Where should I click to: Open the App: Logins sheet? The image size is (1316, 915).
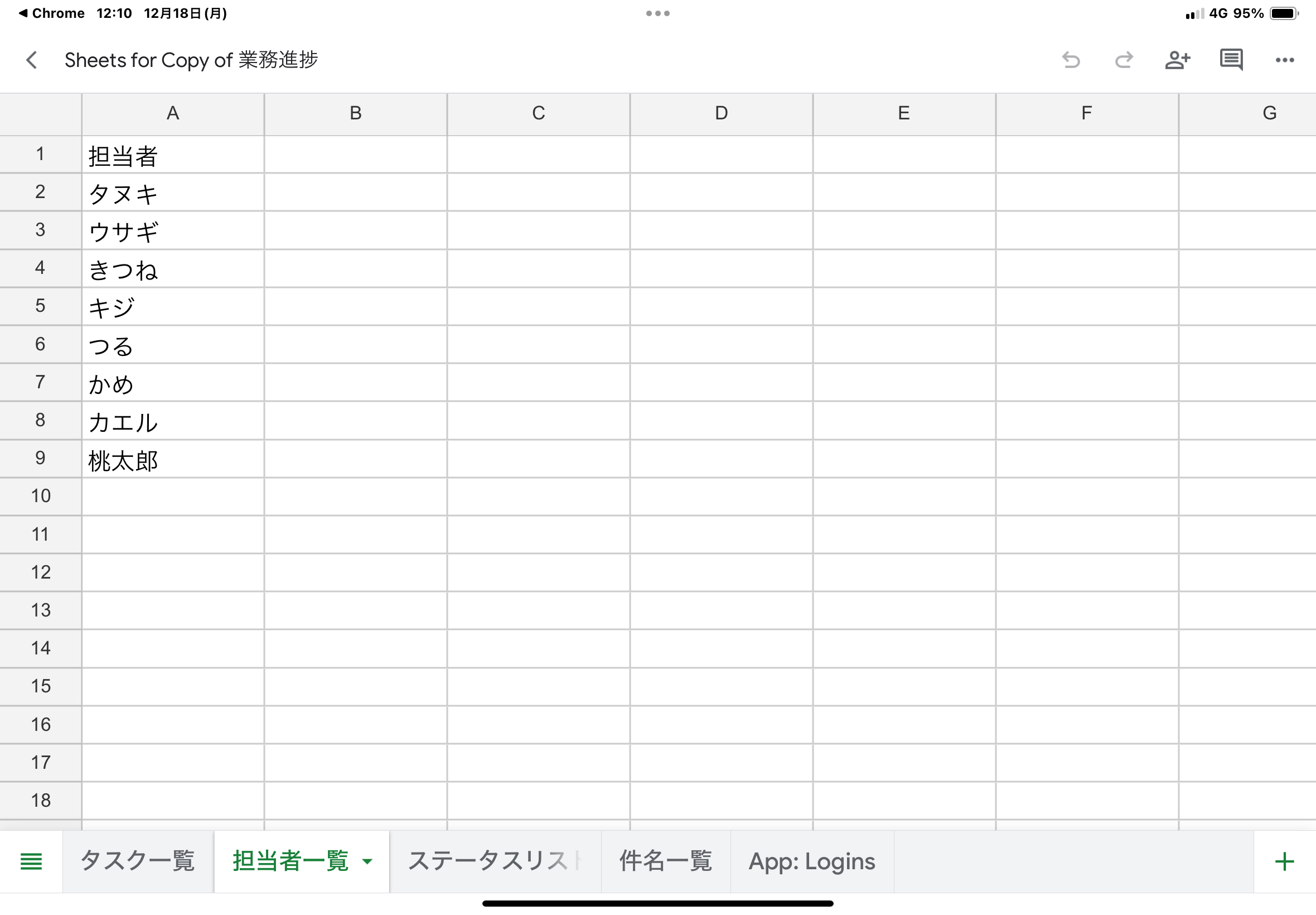click(812, 860)
